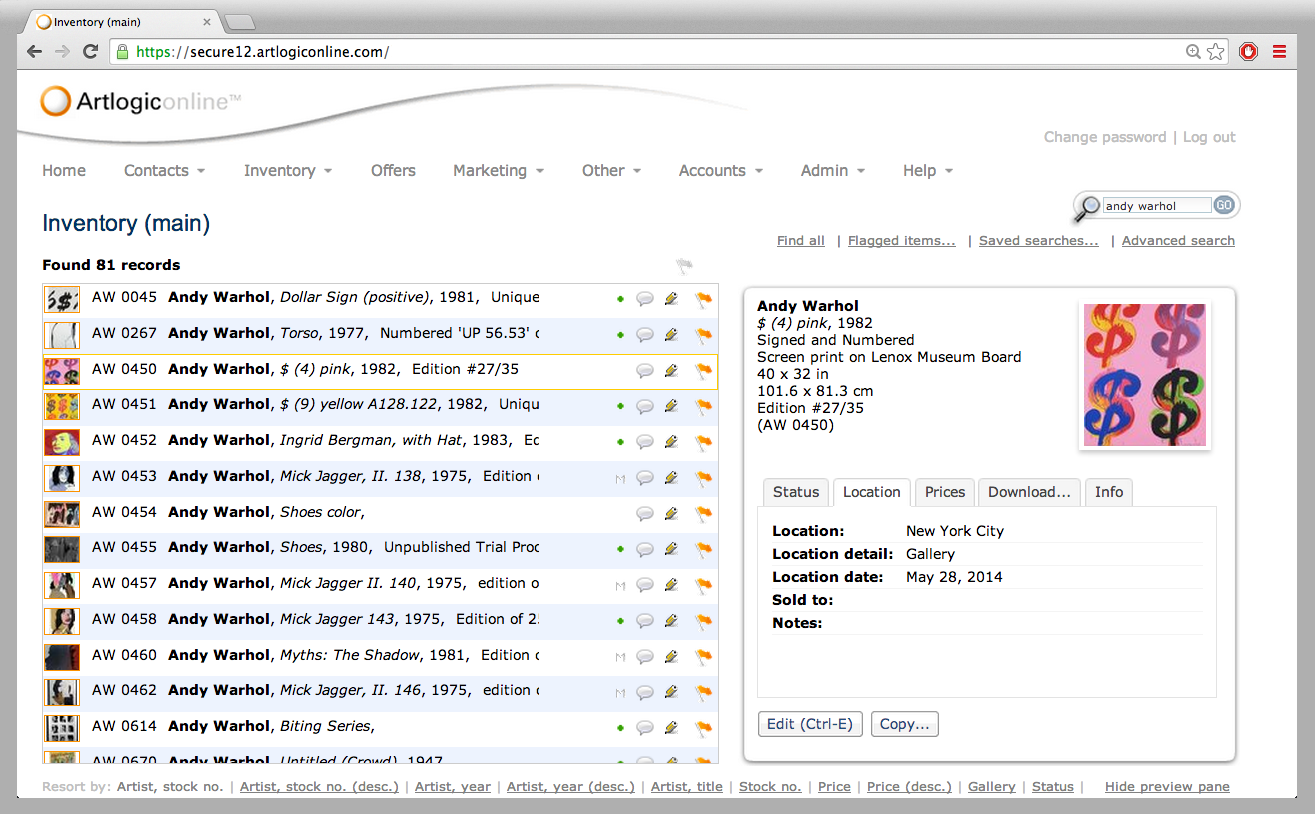Click thumbnail of AW 0452 Ingrid Bergman

pyautogui.click(x=62, y=441)
